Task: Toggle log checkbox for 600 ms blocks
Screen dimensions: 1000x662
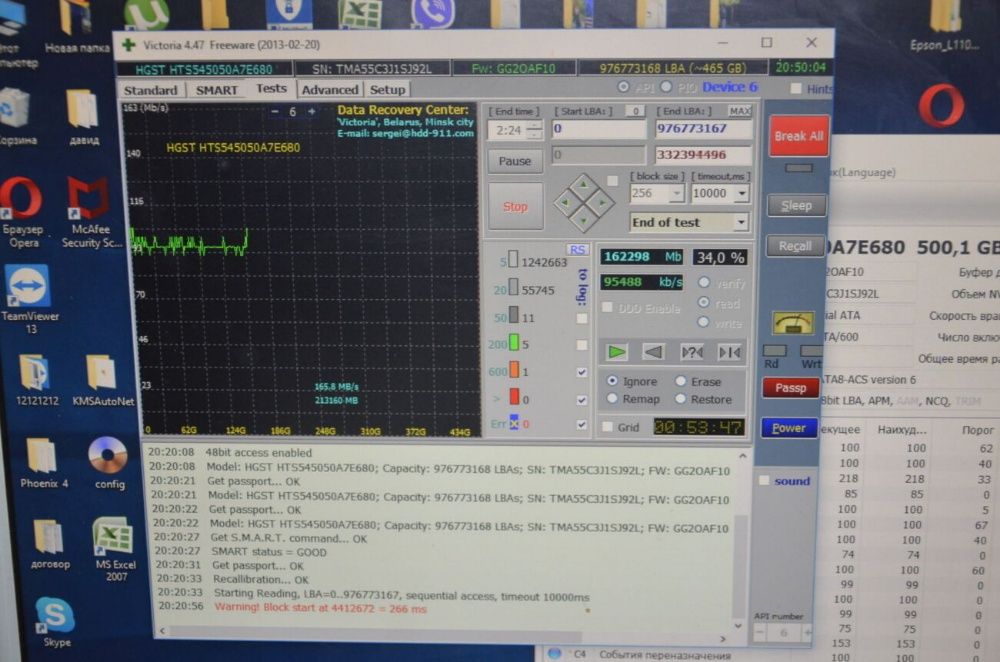Action: [582, 372]
